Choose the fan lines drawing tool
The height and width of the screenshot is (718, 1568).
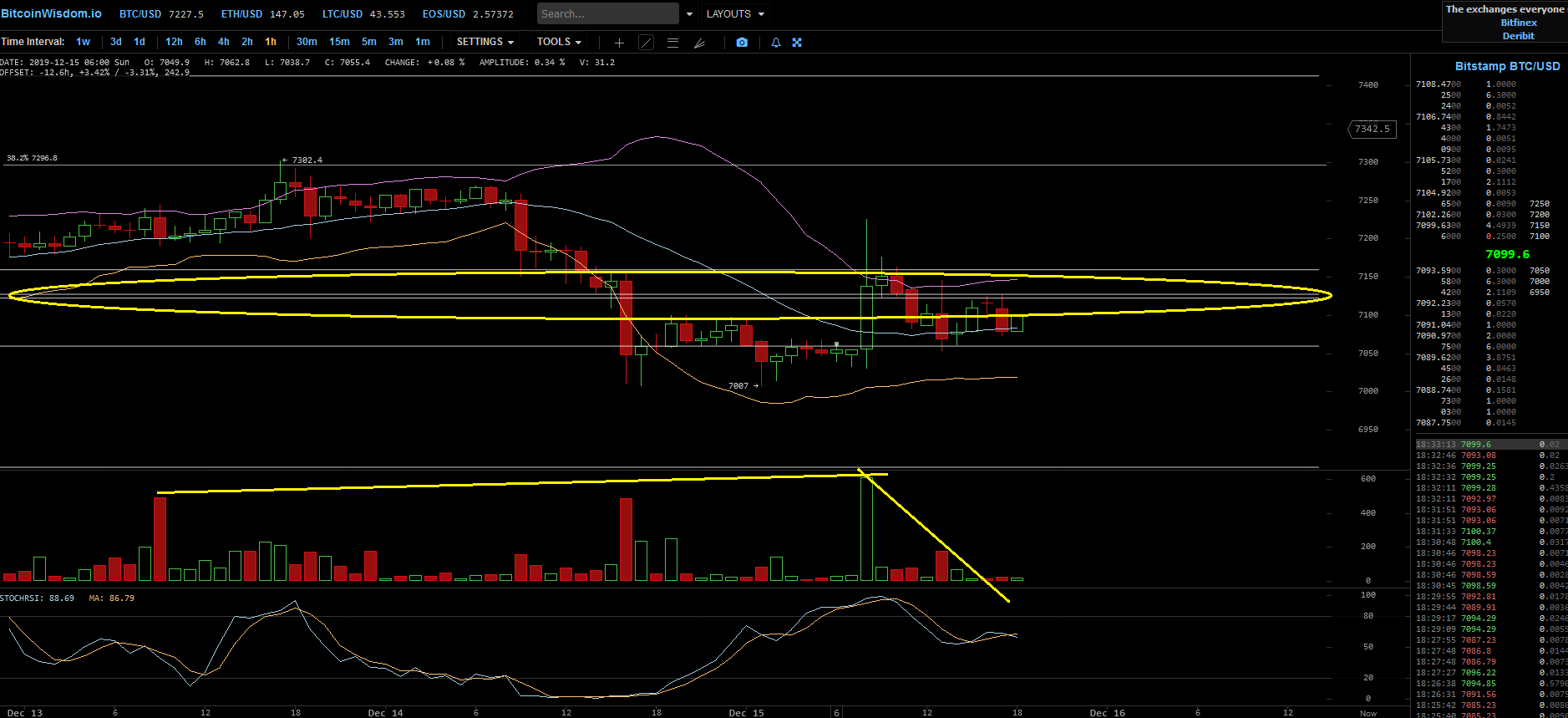click(700, 43)
